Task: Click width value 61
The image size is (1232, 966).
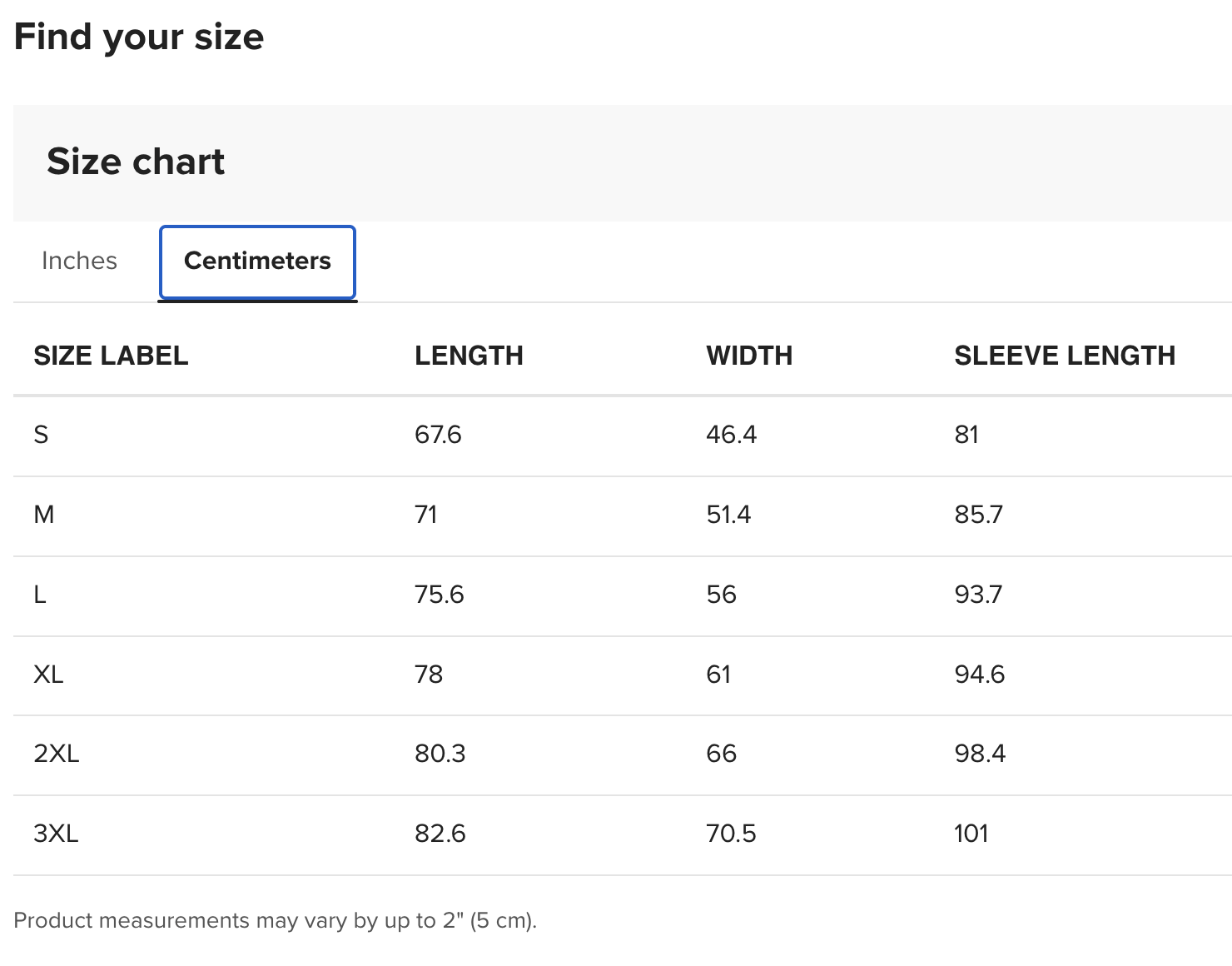Action: tap(718, 674)
